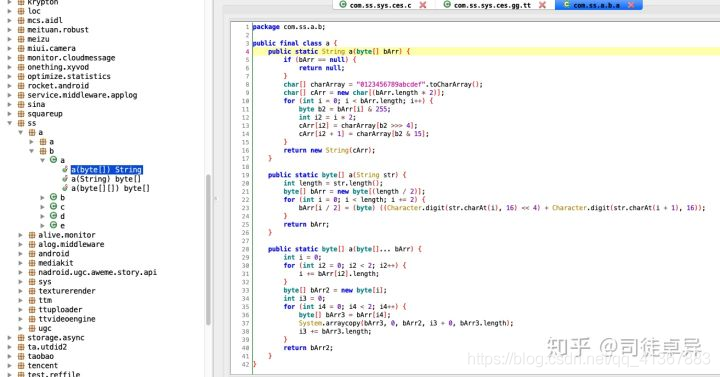Click the package icon next to meizu
This screenshot has width=720, height=377.
pyautogui.click(x=21, y=39)
